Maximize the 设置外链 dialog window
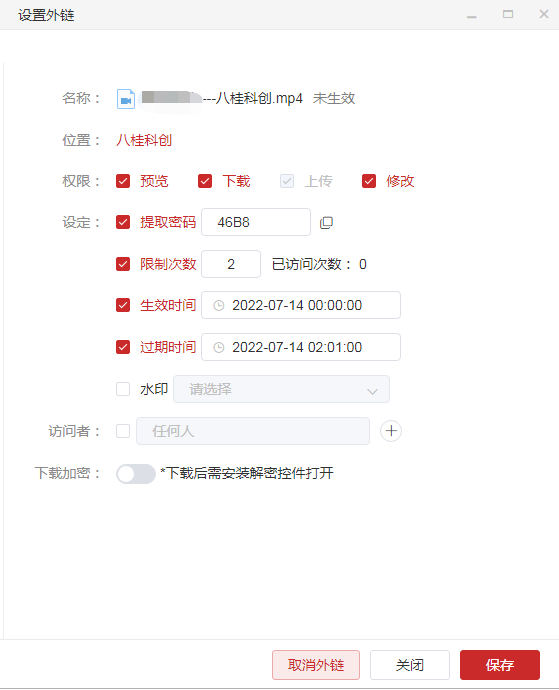This screenshot has width=559, height=690. click(x=508, y=15)
